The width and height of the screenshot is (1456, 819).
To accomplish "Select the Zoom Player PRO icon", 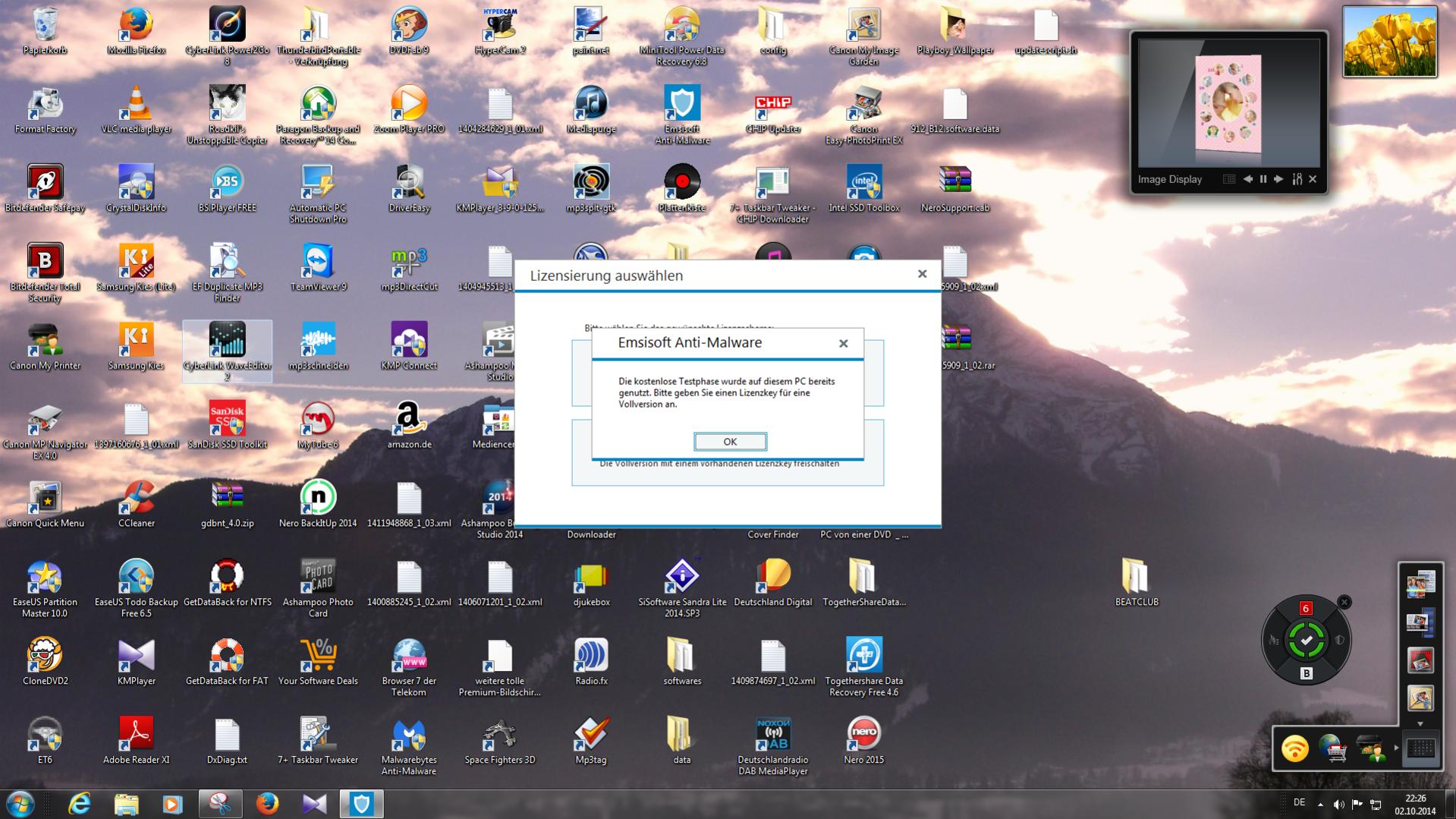I will tap(409, 110).
